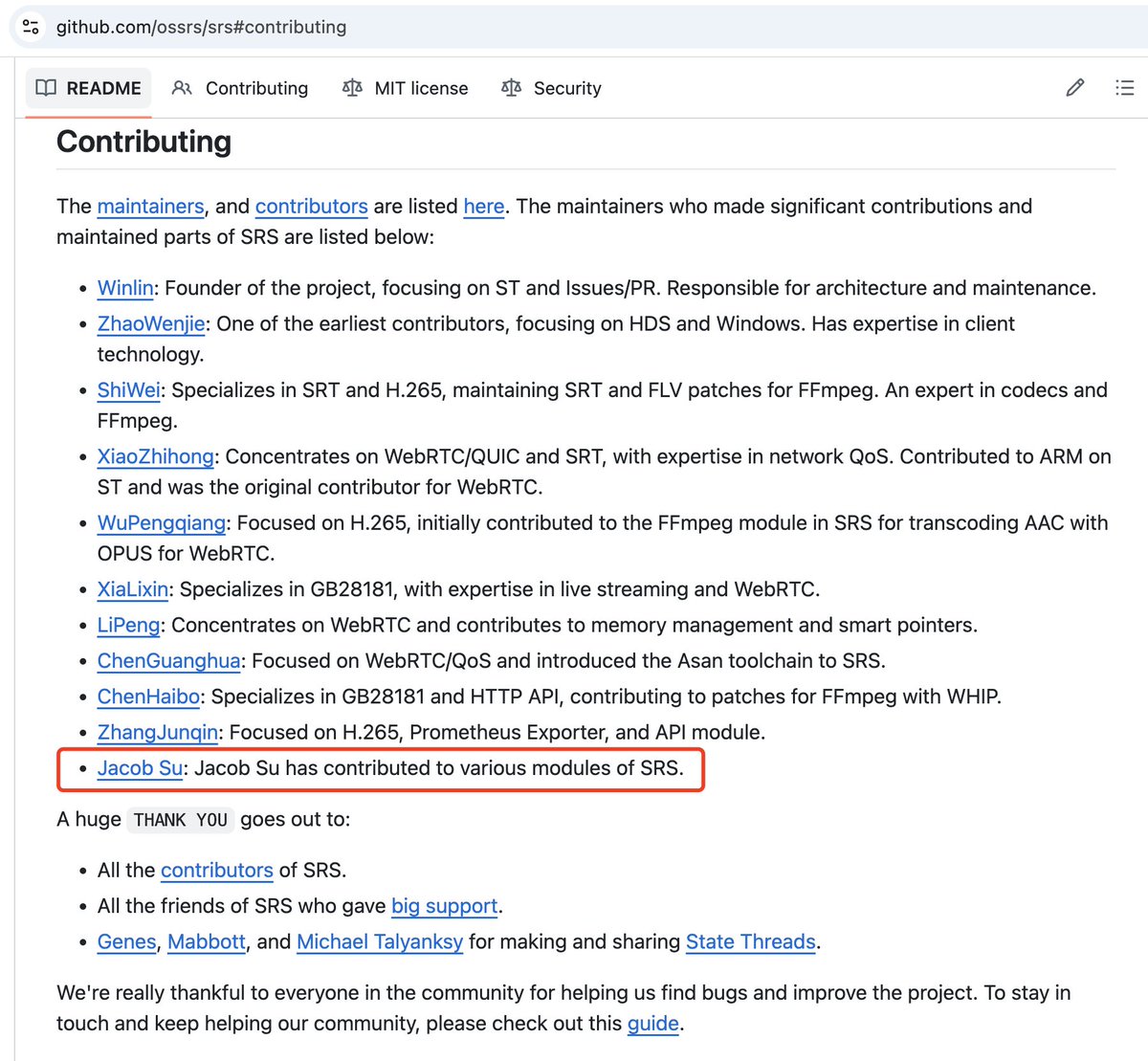
Task: Click the people icon beside Contributing
Action: [182, 88]
